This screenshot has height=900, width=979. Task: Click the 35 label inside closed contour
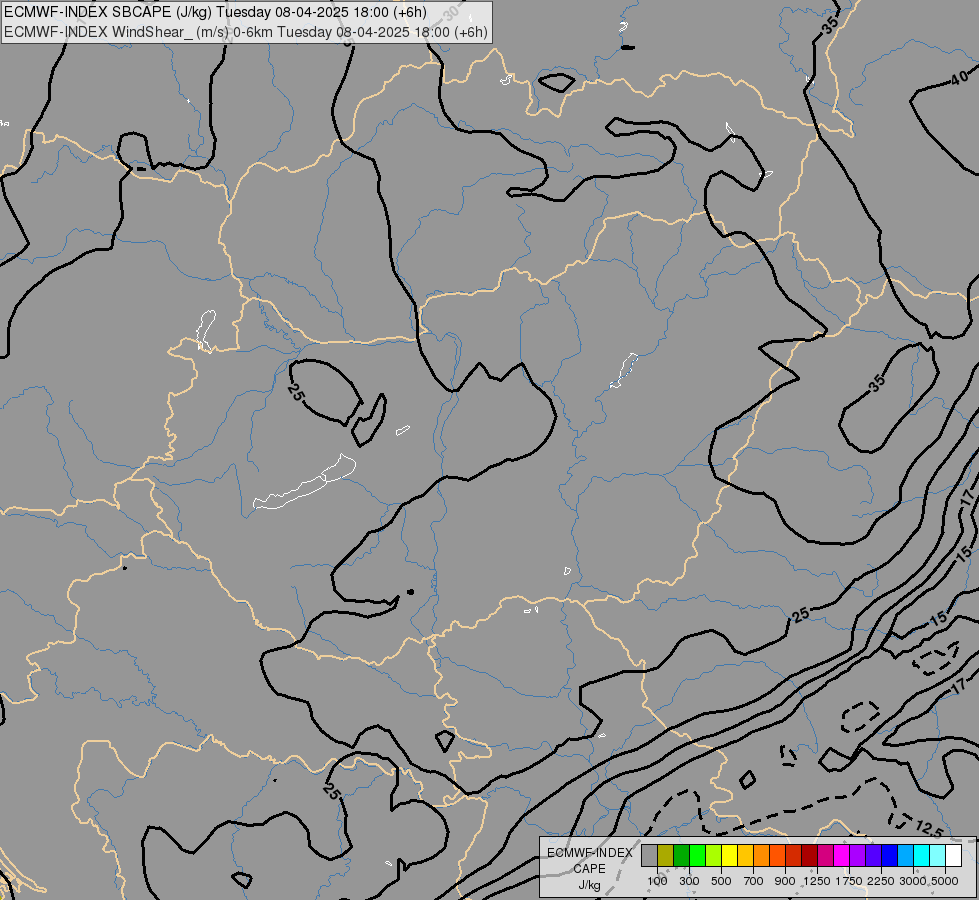tap(877, 383)
